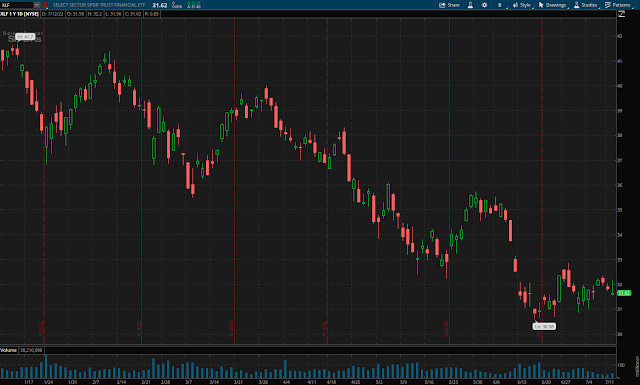Click the 42 price axis label
The image size is (640, 385).
[x=620, y=36]
